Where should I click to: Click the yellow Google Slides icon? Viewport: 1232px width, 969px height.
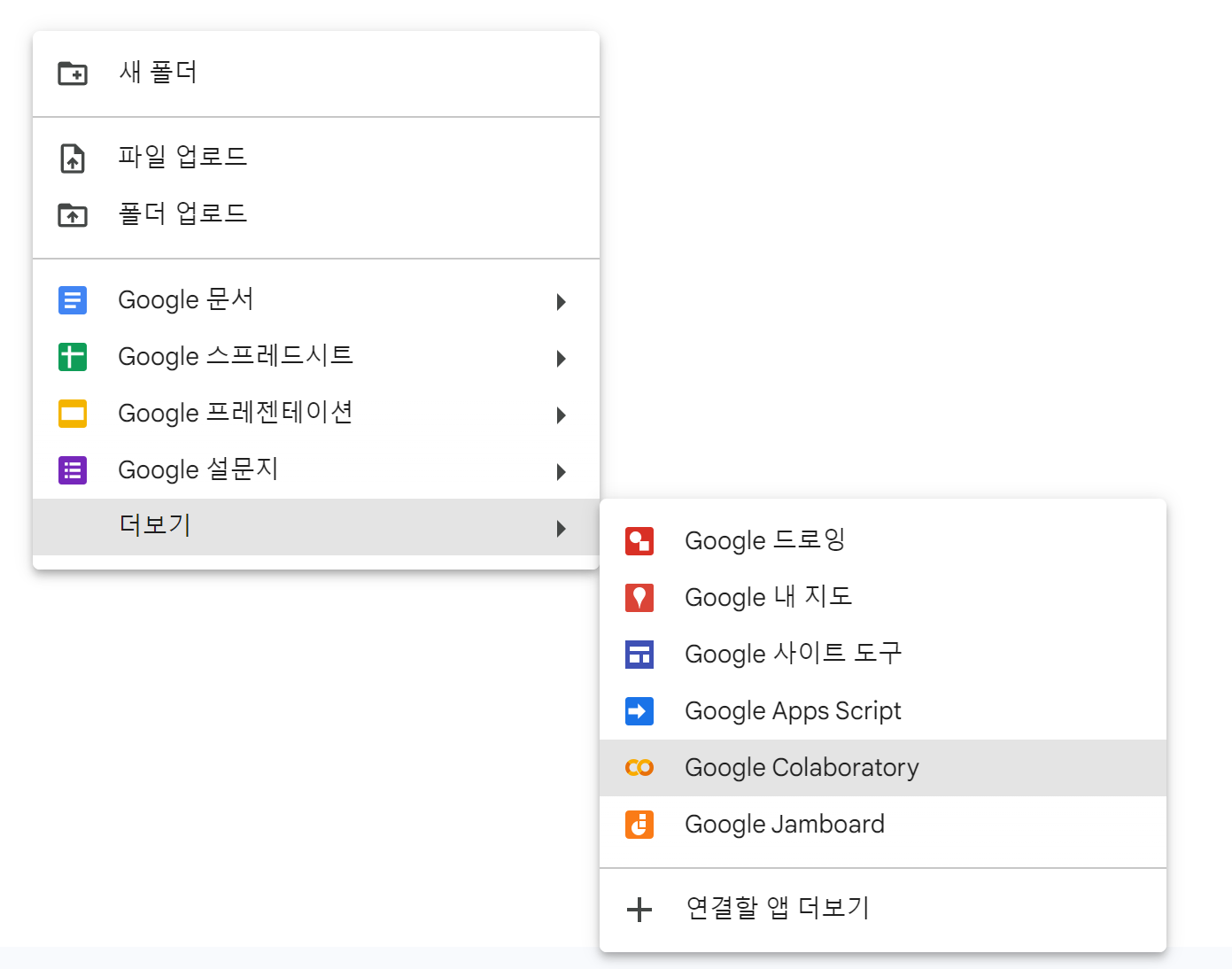point(73,414)
